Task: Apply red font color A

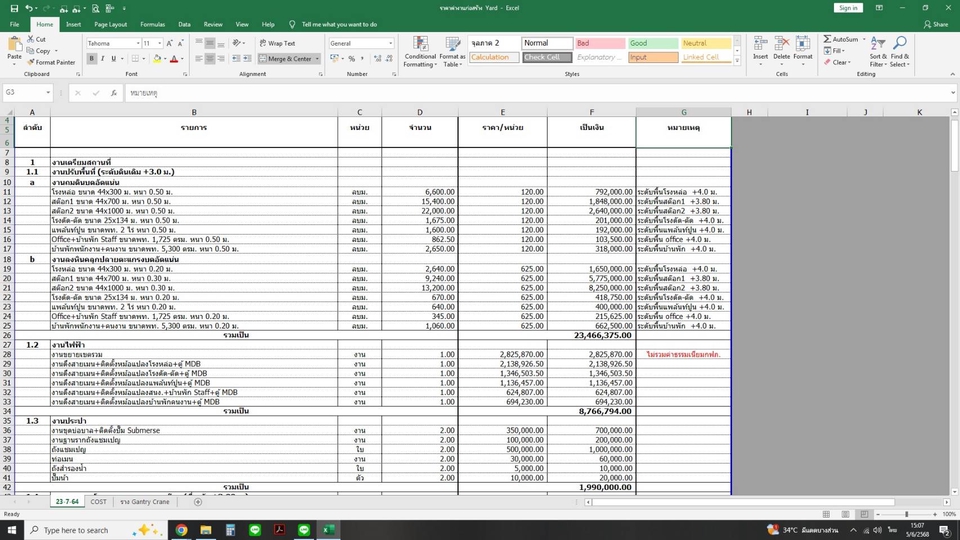Action: (x=174, y=59)
